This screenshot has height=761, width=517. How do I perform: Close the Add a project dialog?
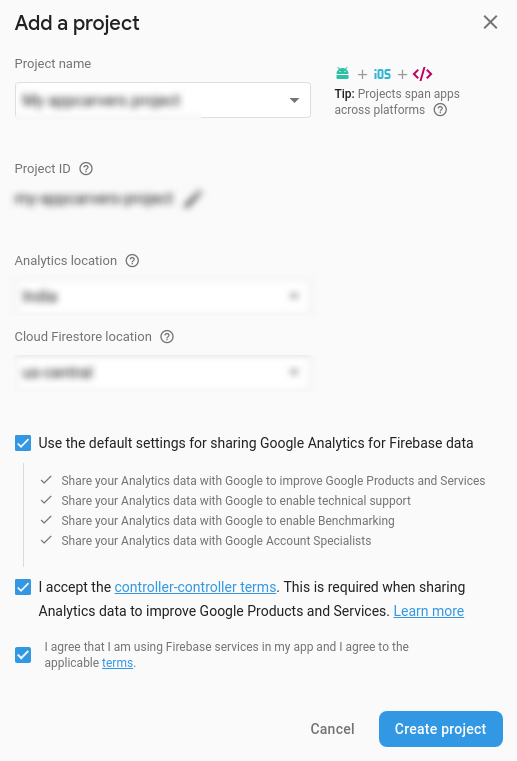(490, 22)
